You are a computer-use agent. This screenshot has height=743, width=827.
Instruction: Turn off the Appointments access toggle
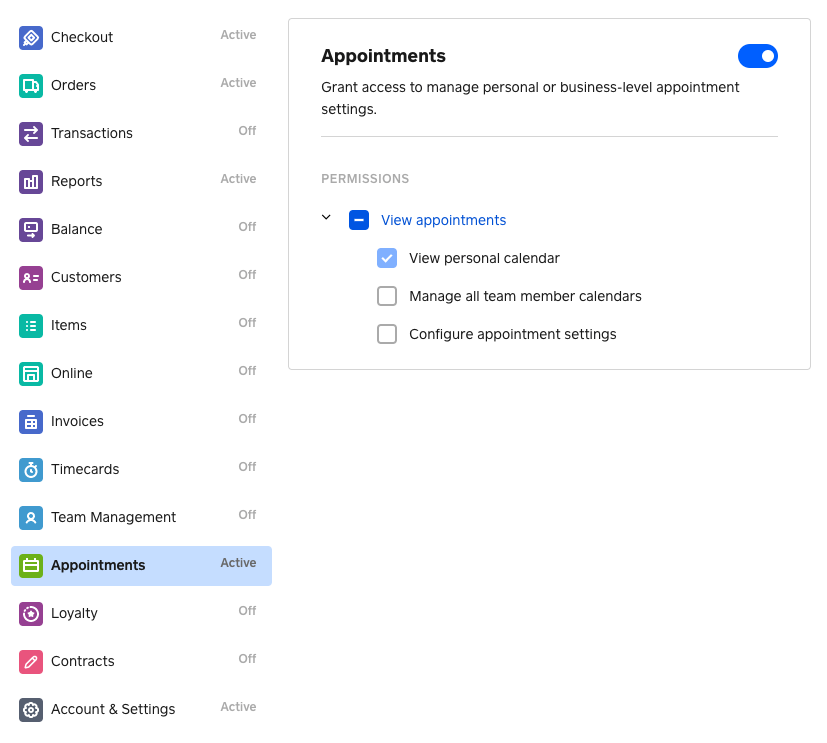point(757,56)
